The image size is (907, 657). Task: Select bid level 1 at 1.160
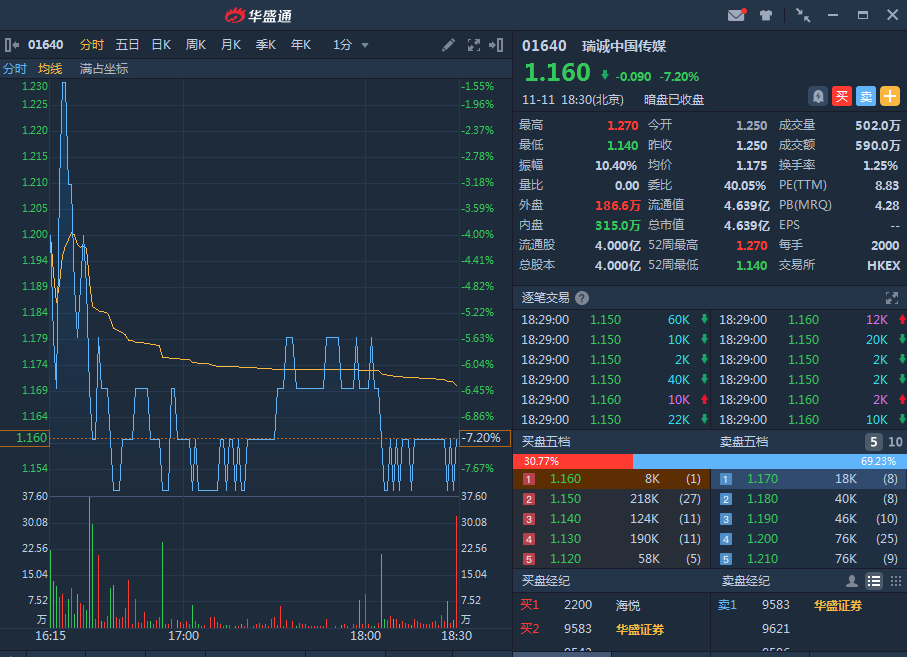(x=611, y=479)
